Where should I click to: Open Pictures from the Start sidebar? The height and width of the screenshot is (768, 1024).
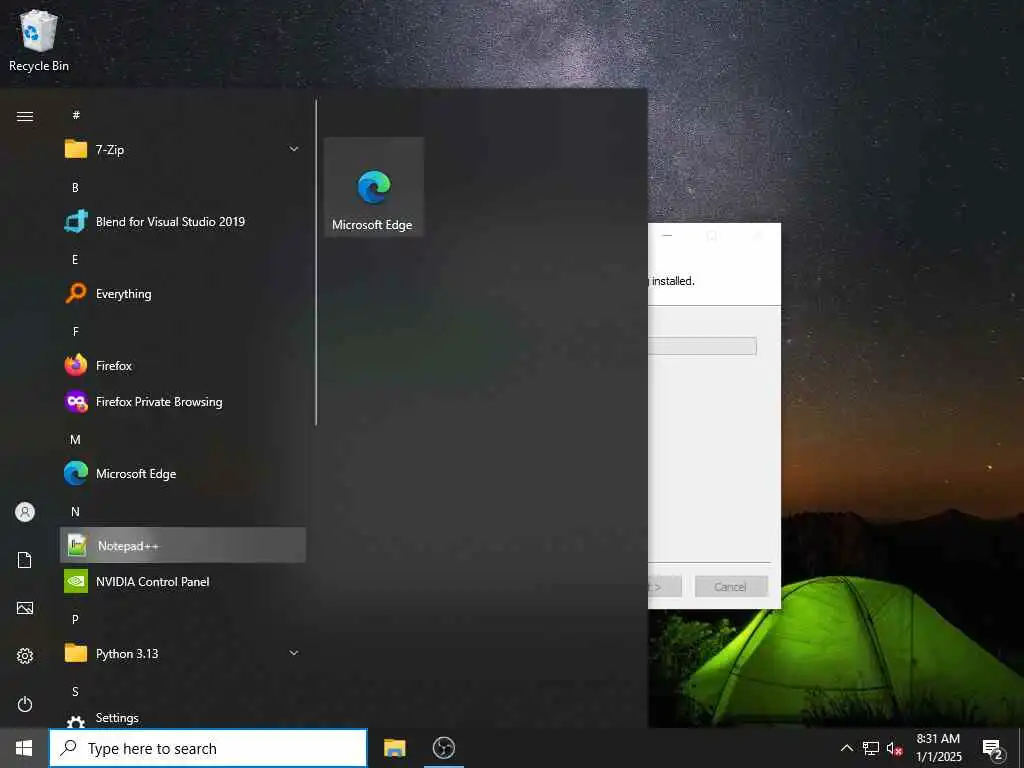[25, 608]
